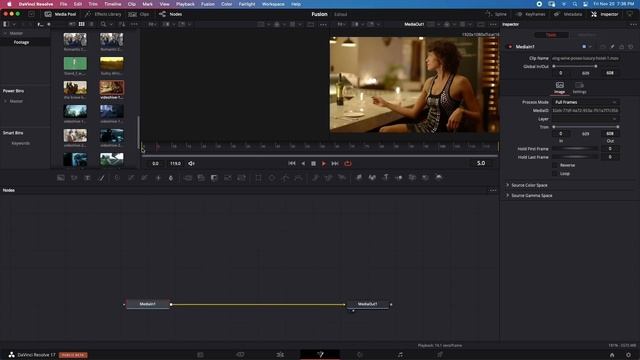Toggle the Inspector panel
Screen dimensions: 640x360
click(604, 14)
